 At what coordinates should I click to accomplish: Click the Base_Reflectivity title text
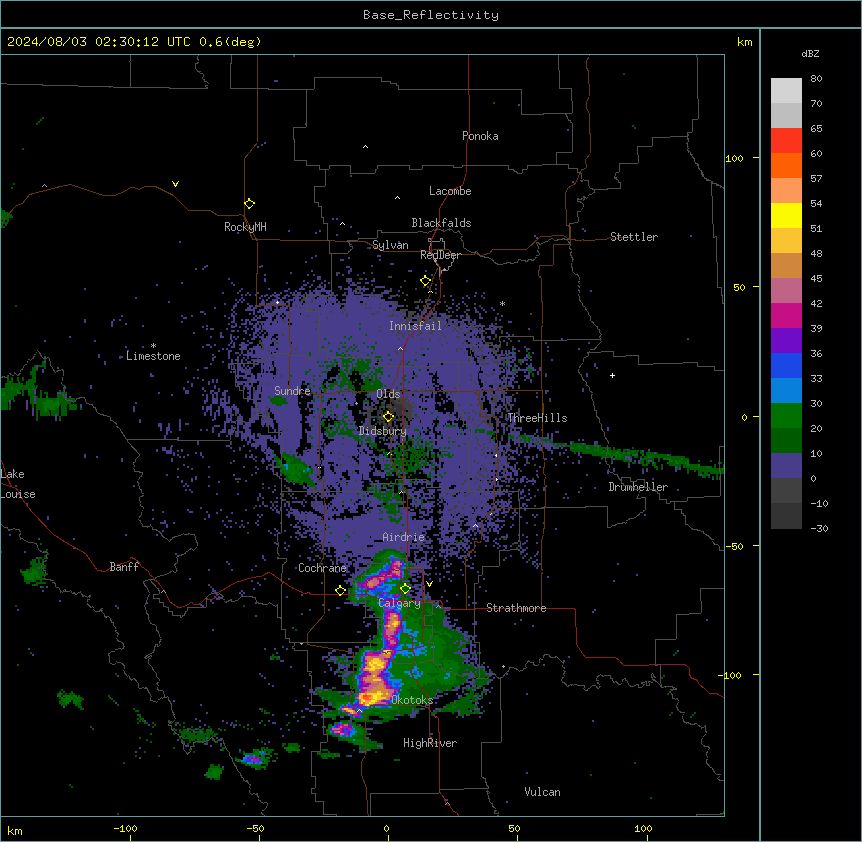[x=431, y=15]
